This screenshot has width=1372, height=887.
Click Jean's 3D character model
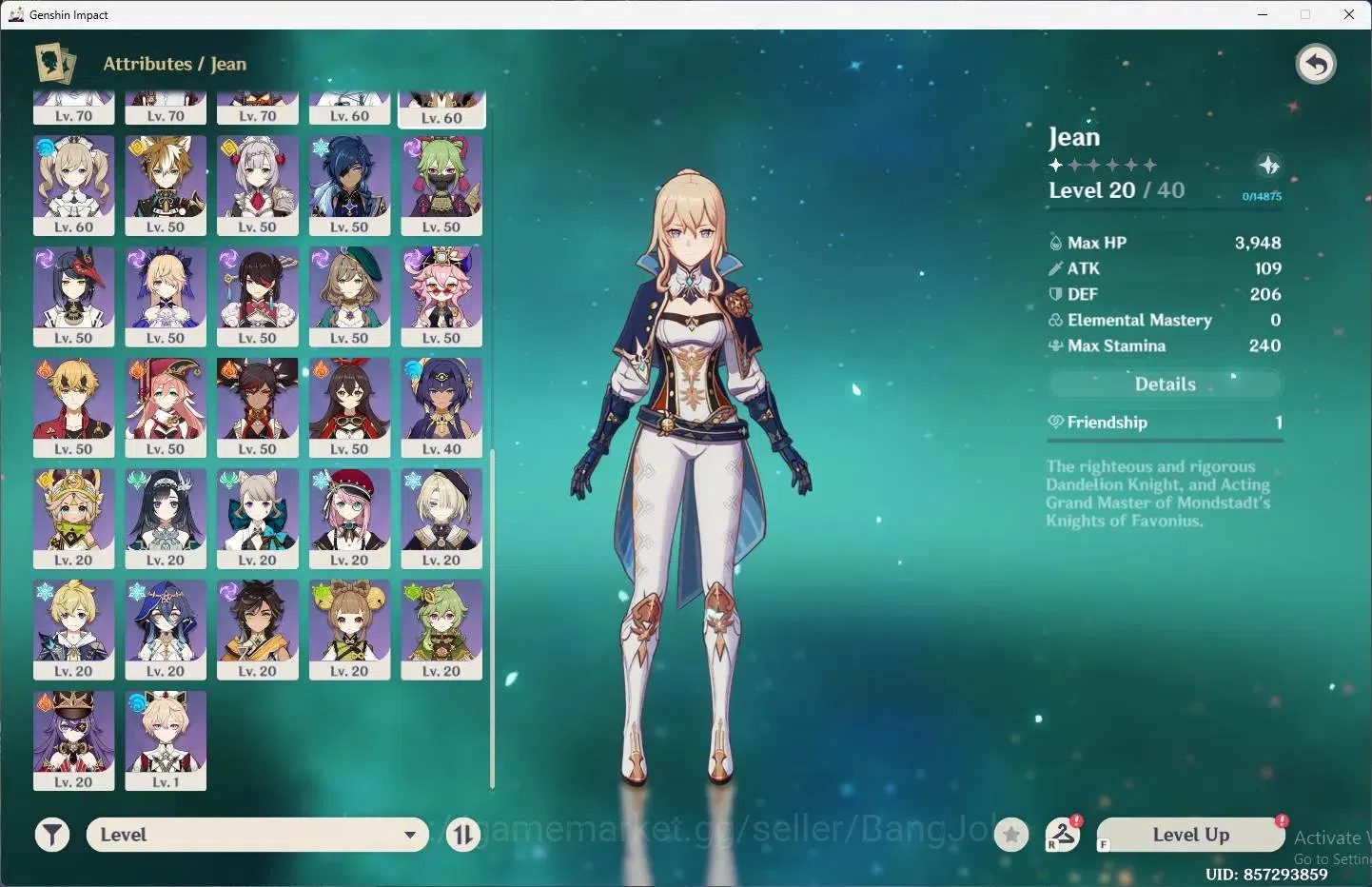(691, 476)
